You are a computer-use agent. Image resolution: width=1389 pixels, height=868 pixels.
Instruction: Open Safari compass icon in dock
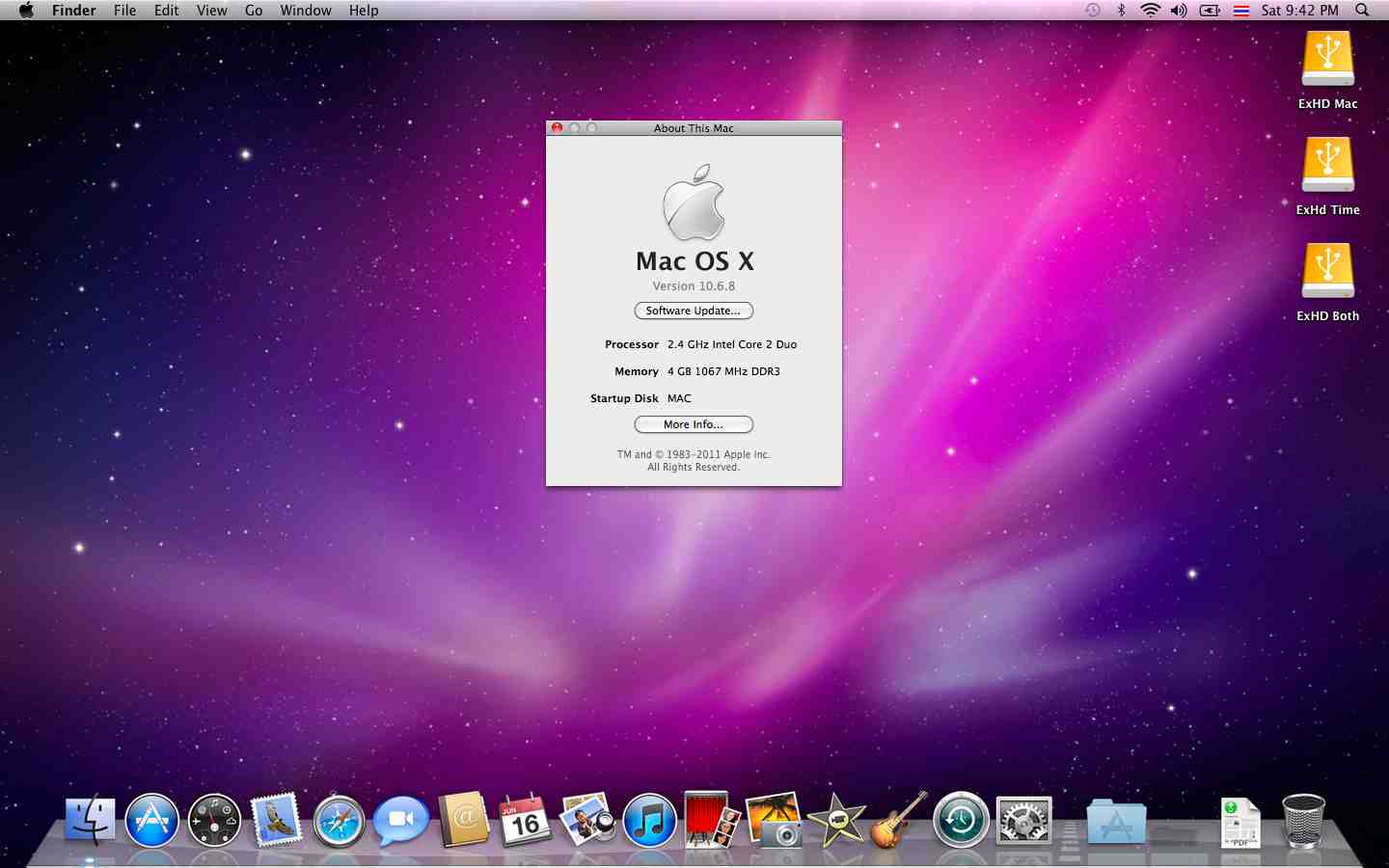[x=339, y=821]
